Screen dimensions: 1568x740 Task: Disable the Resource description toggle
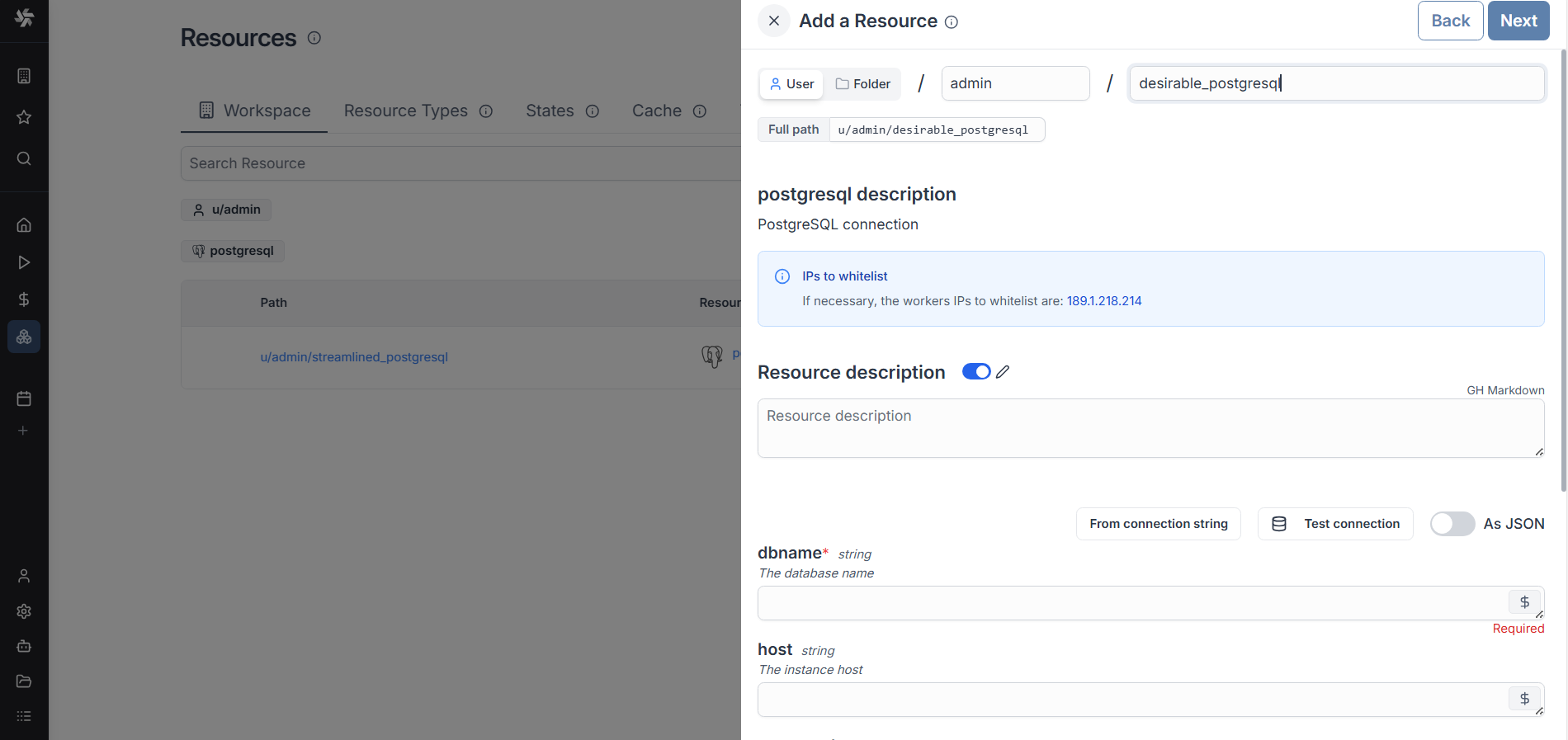click(x=976, y=372)
